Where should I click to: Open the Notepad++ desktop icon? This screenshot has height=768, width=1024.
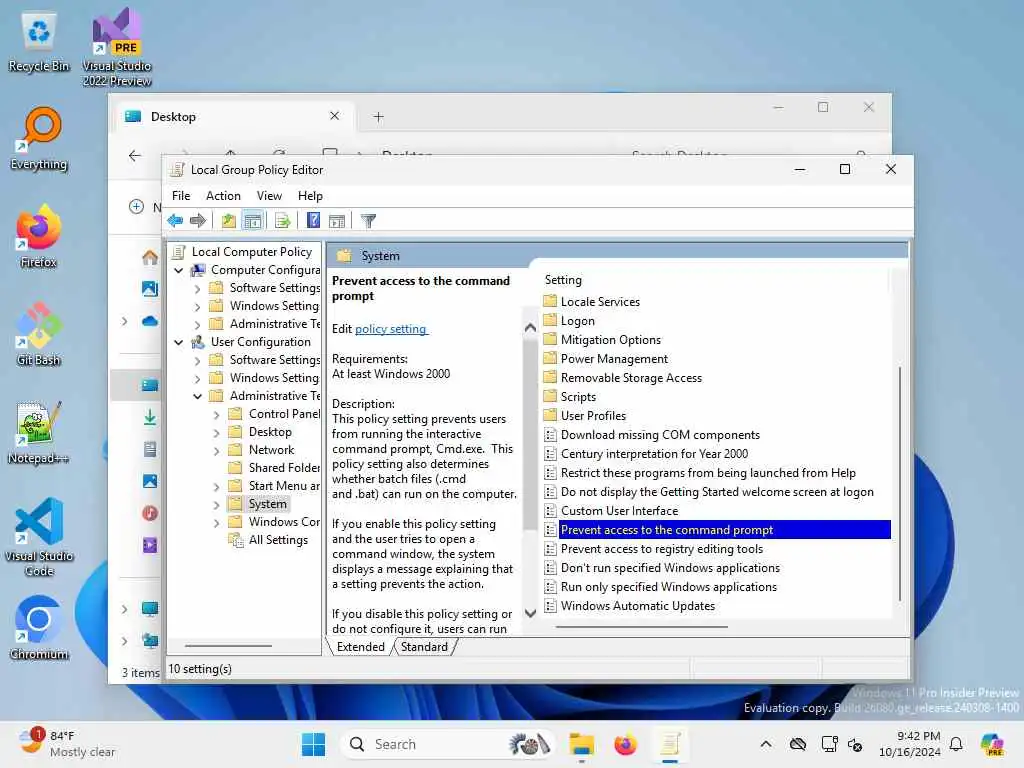point(39,432)
